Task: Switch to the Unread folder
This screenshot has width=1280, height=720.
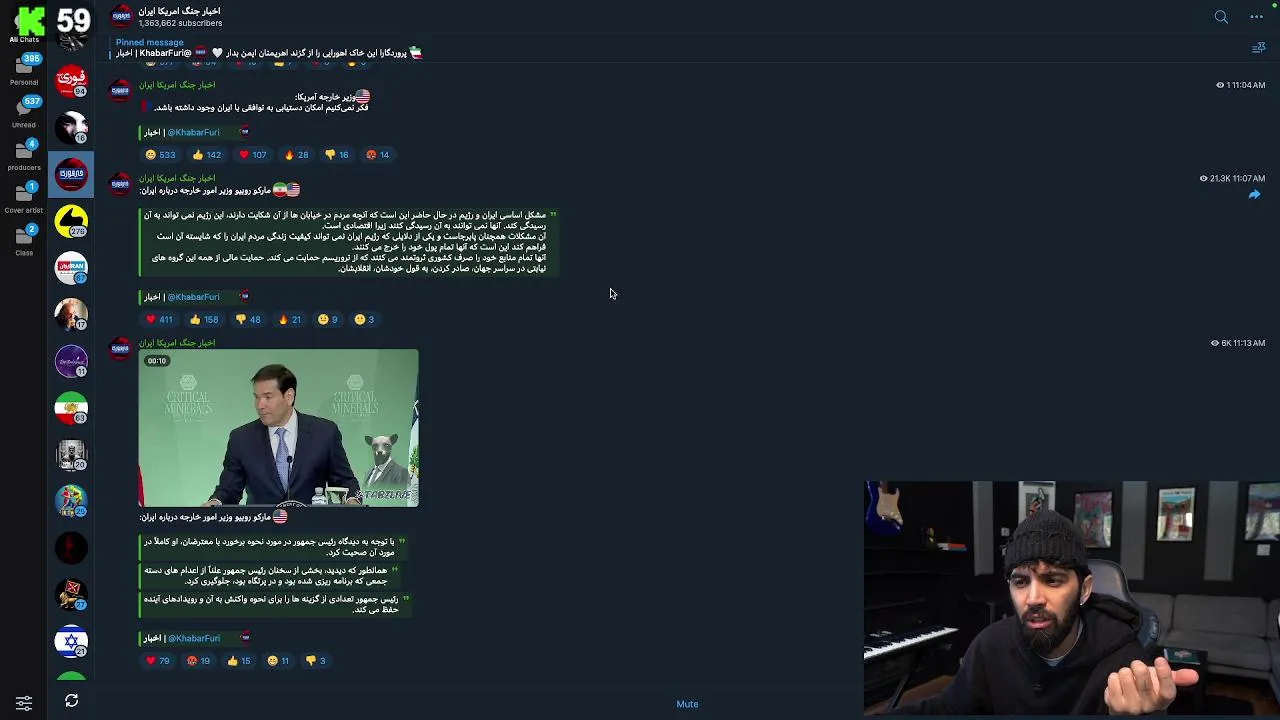Action: pyautogui.click(x=24, y=113)
